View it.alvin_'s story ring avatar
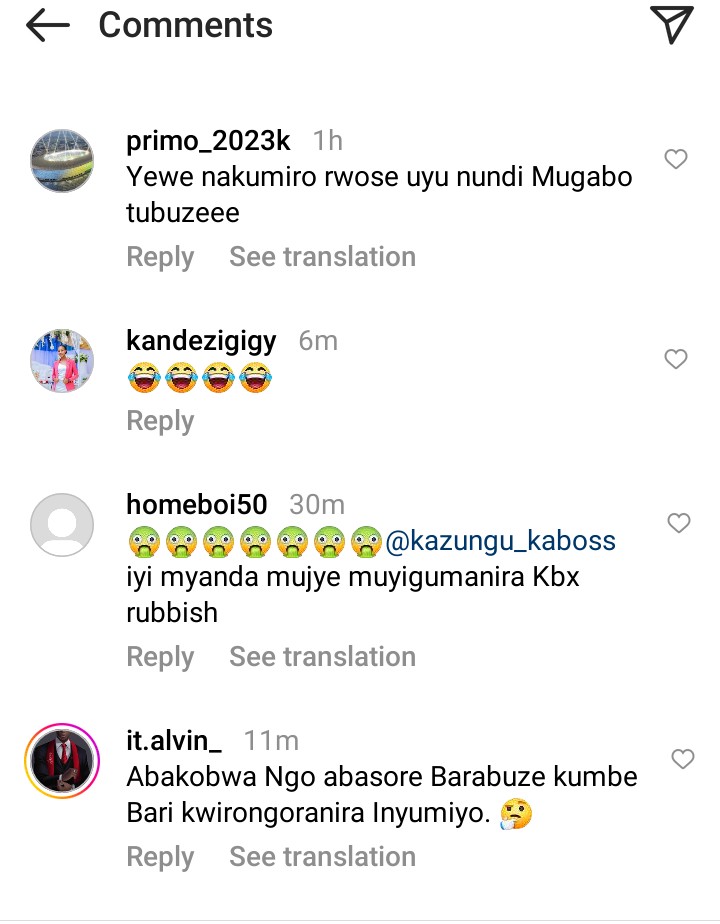The image size is (720, 924). (x=62, y=761)
